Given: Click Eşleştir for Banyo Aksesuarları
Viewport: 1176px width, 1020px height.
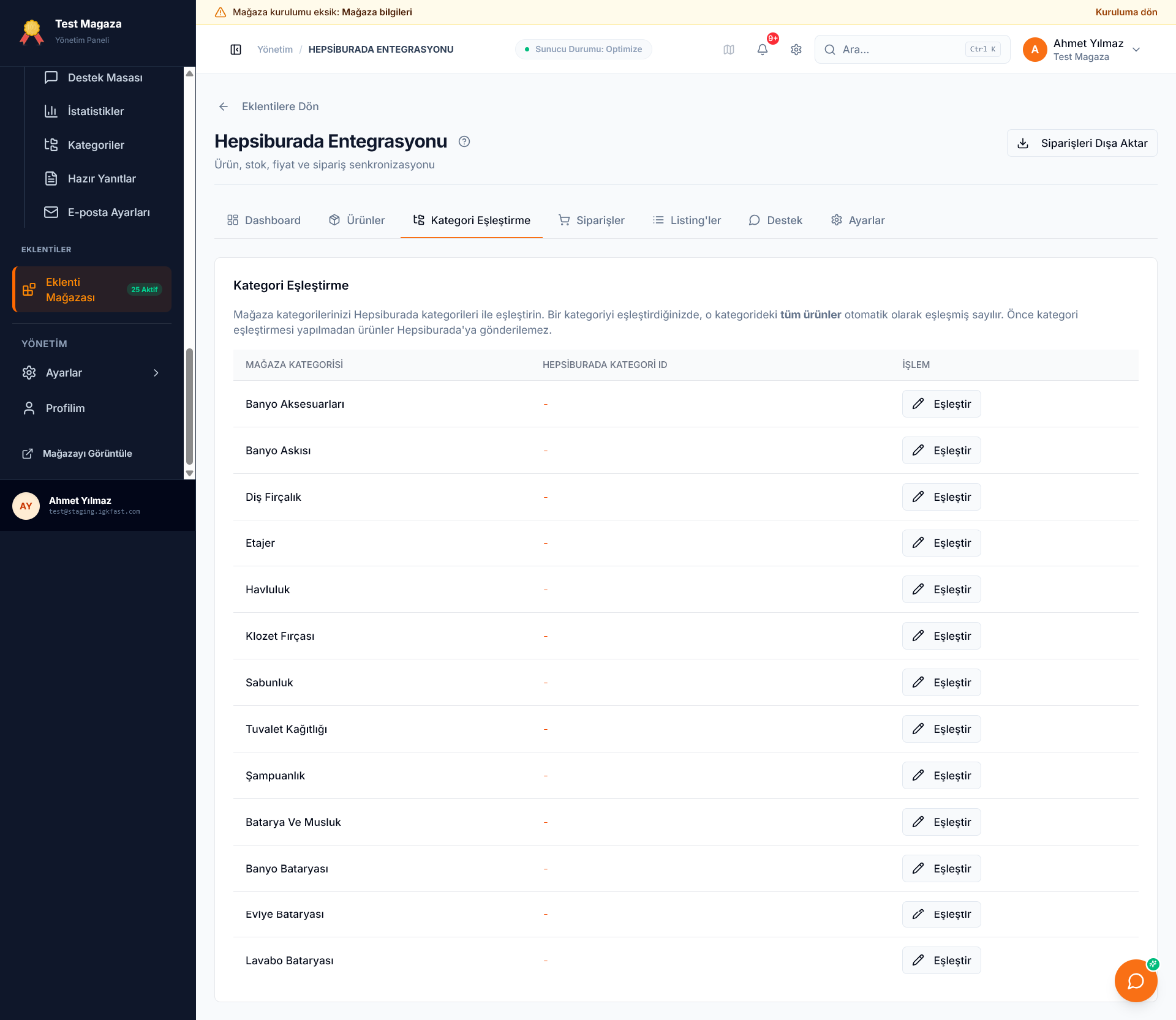Looking at the screenshot, I should point(941,404).
